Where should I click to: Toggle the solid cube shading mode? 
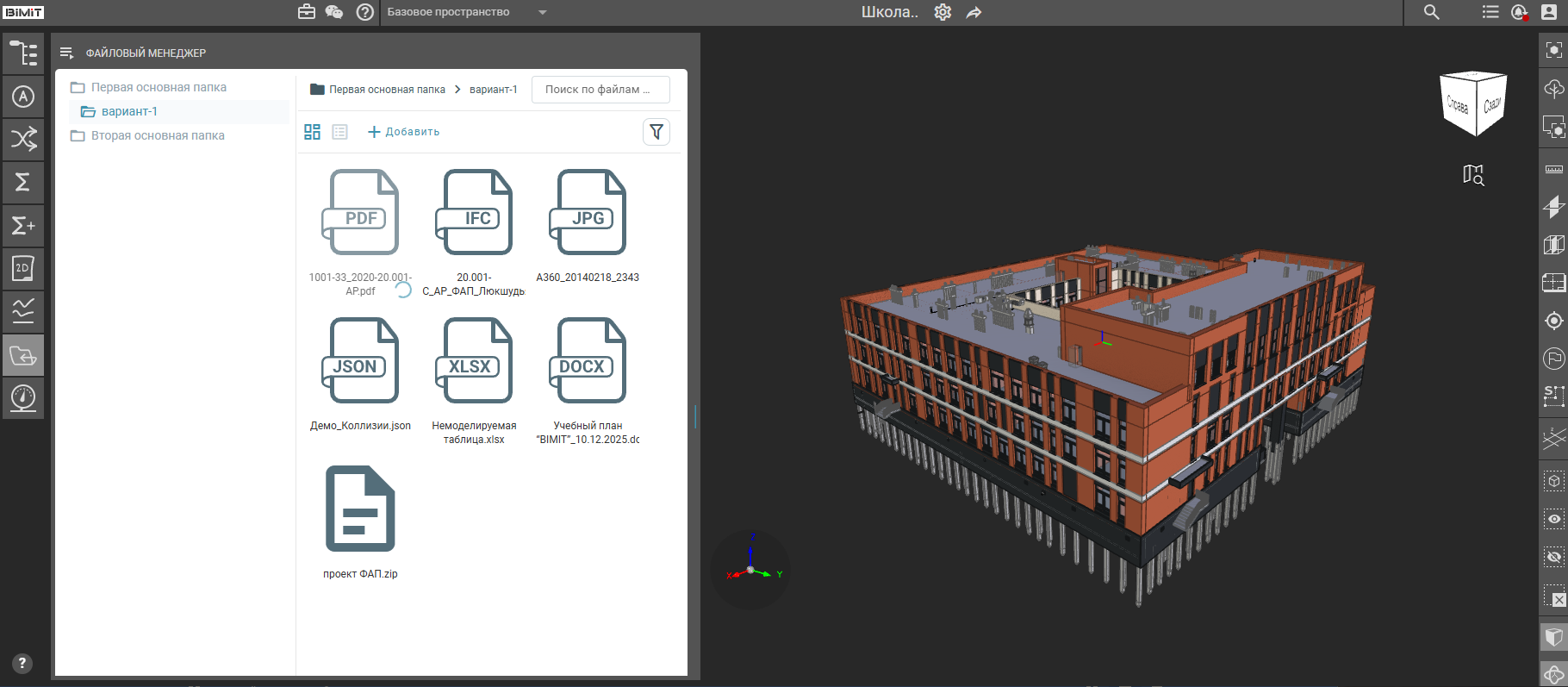[1553, 637]
